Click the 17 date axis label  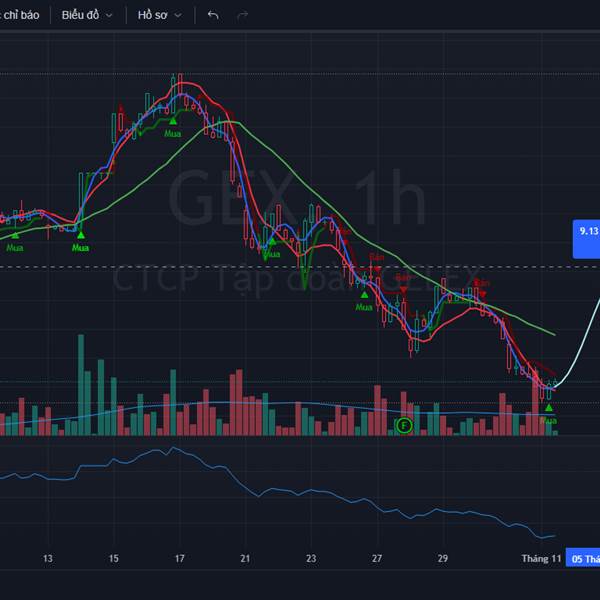tap(179, 559)
